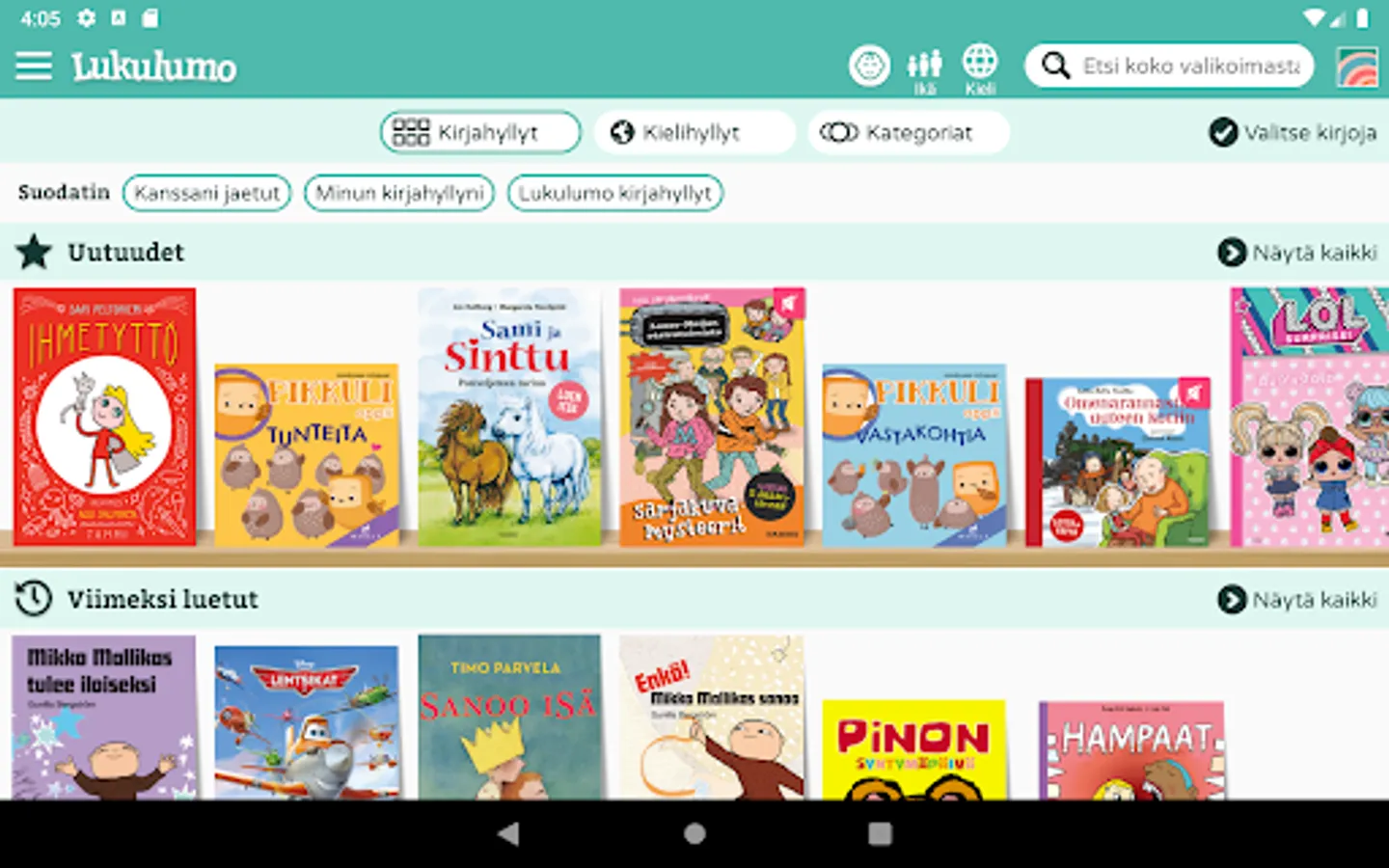
Task: Show all Uutuudet with Näytä kaikki
Action: (1297, 253)
